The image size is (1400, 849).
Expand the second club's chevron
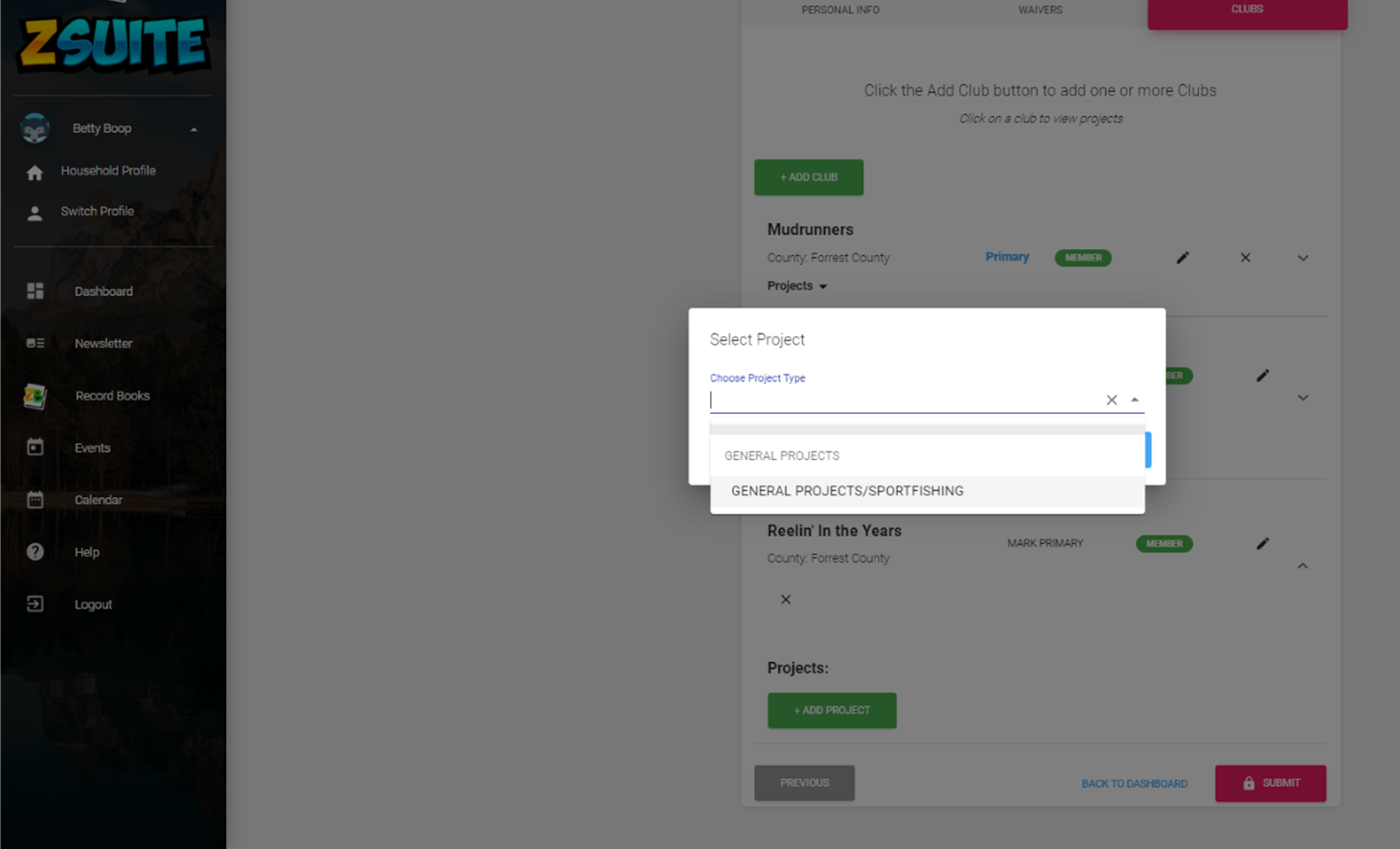pyautogui.click(x=1303, y=398)
